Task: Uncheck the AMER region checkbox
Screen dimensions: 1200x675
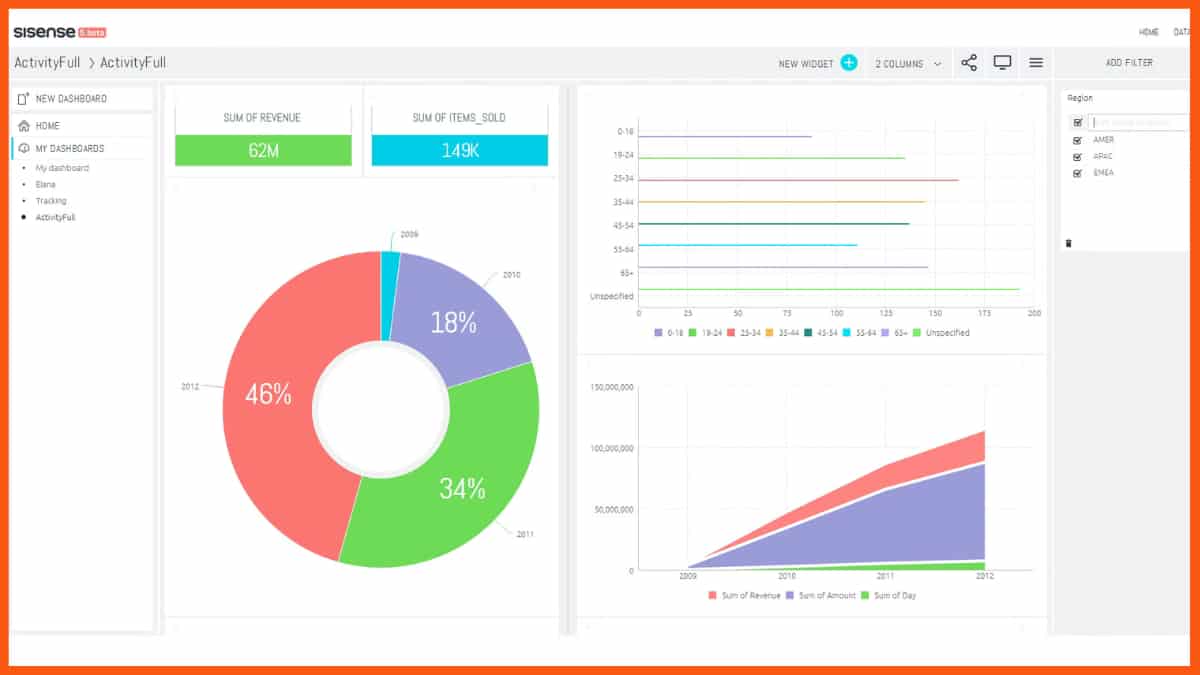Action: click(x=1077, y=140)
